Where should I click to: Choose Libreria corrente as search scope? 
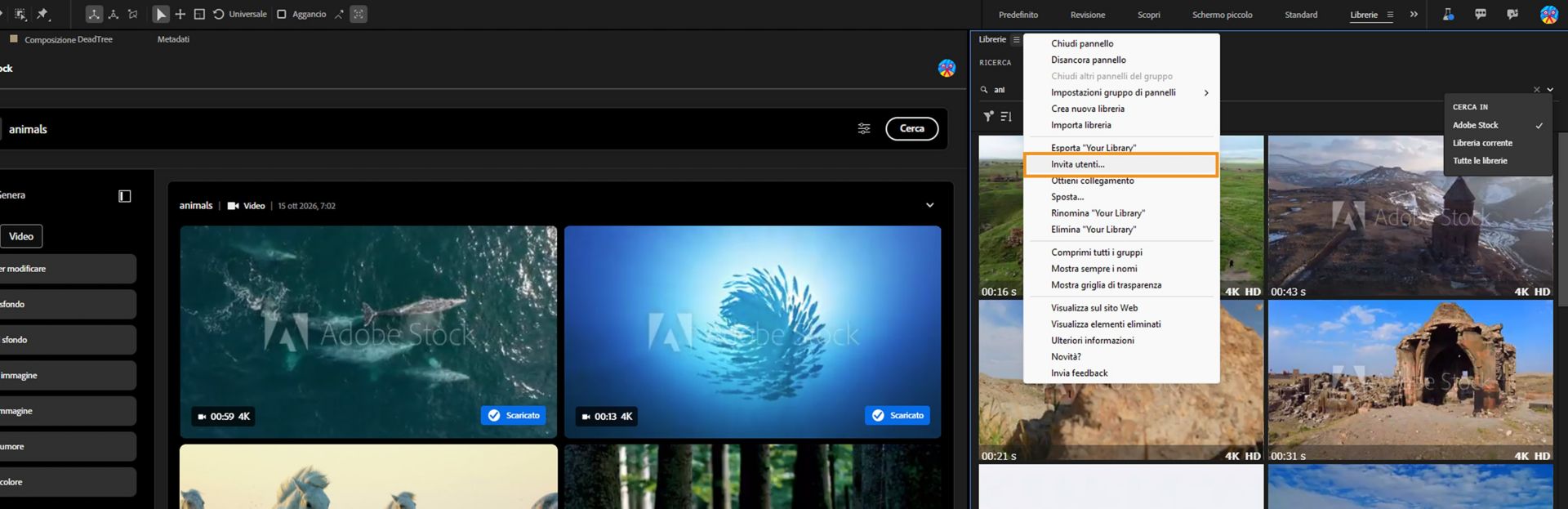[1498, 143]
